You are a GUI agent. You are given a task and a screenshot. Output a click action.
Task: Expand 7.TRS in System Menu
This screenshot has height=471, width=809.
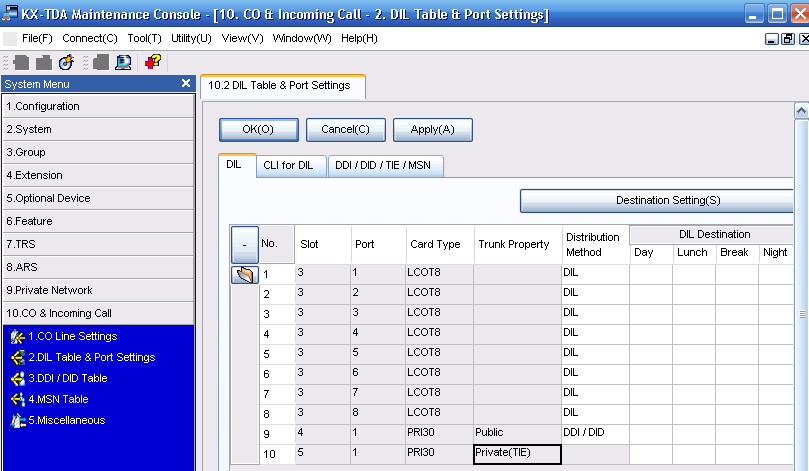coord(98,244)
